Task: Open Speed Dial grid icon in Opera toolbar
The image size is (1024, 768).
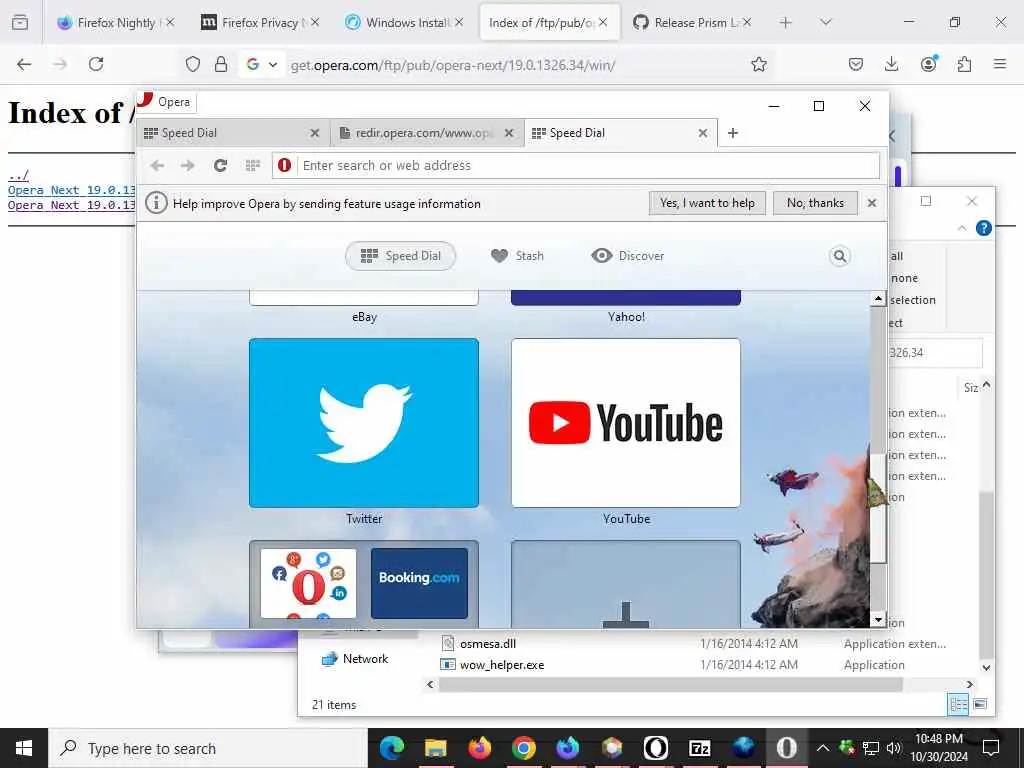Action: 253,165
